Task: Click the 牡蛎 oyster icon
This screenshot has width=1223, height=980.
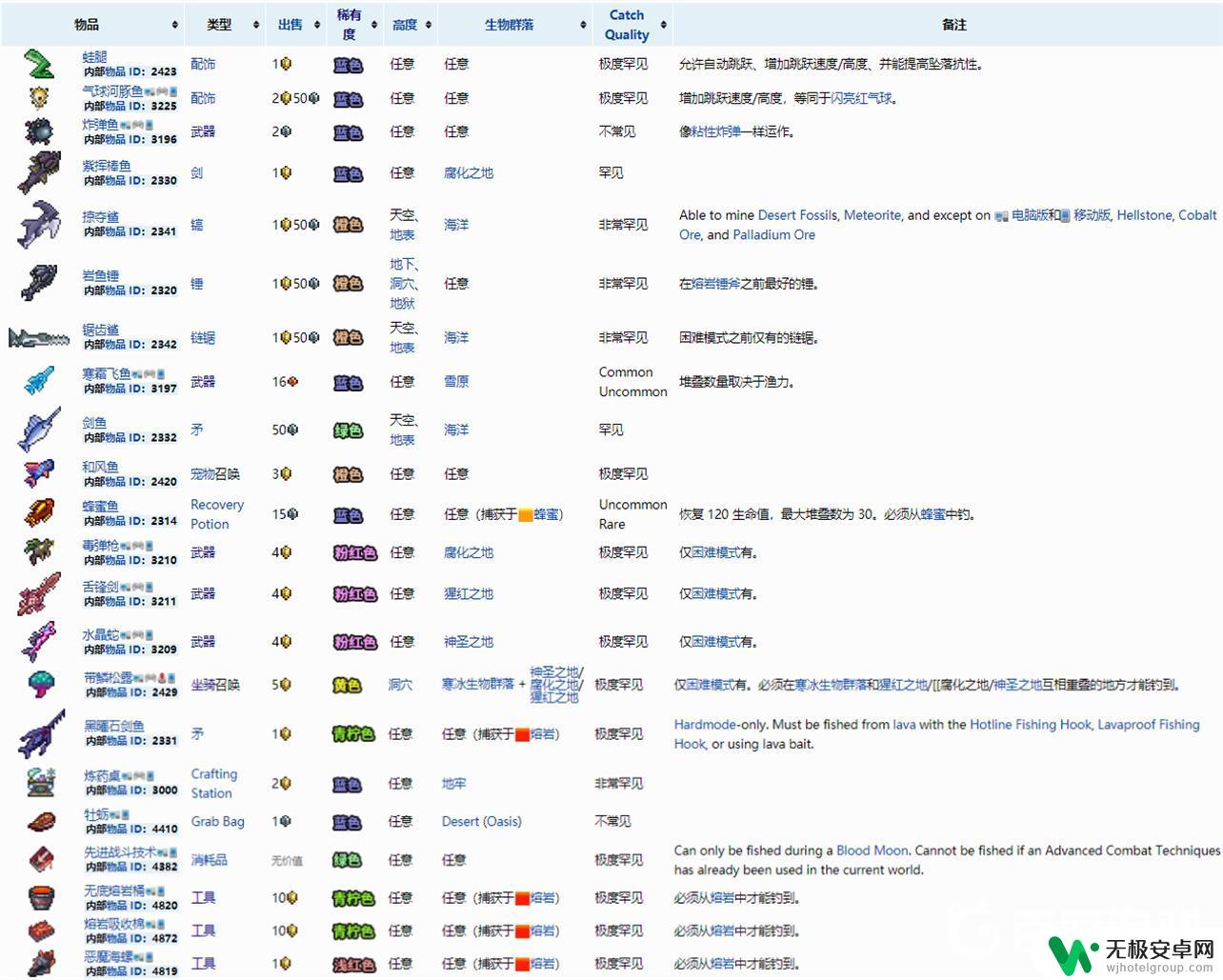Action: tap(43, 821)
